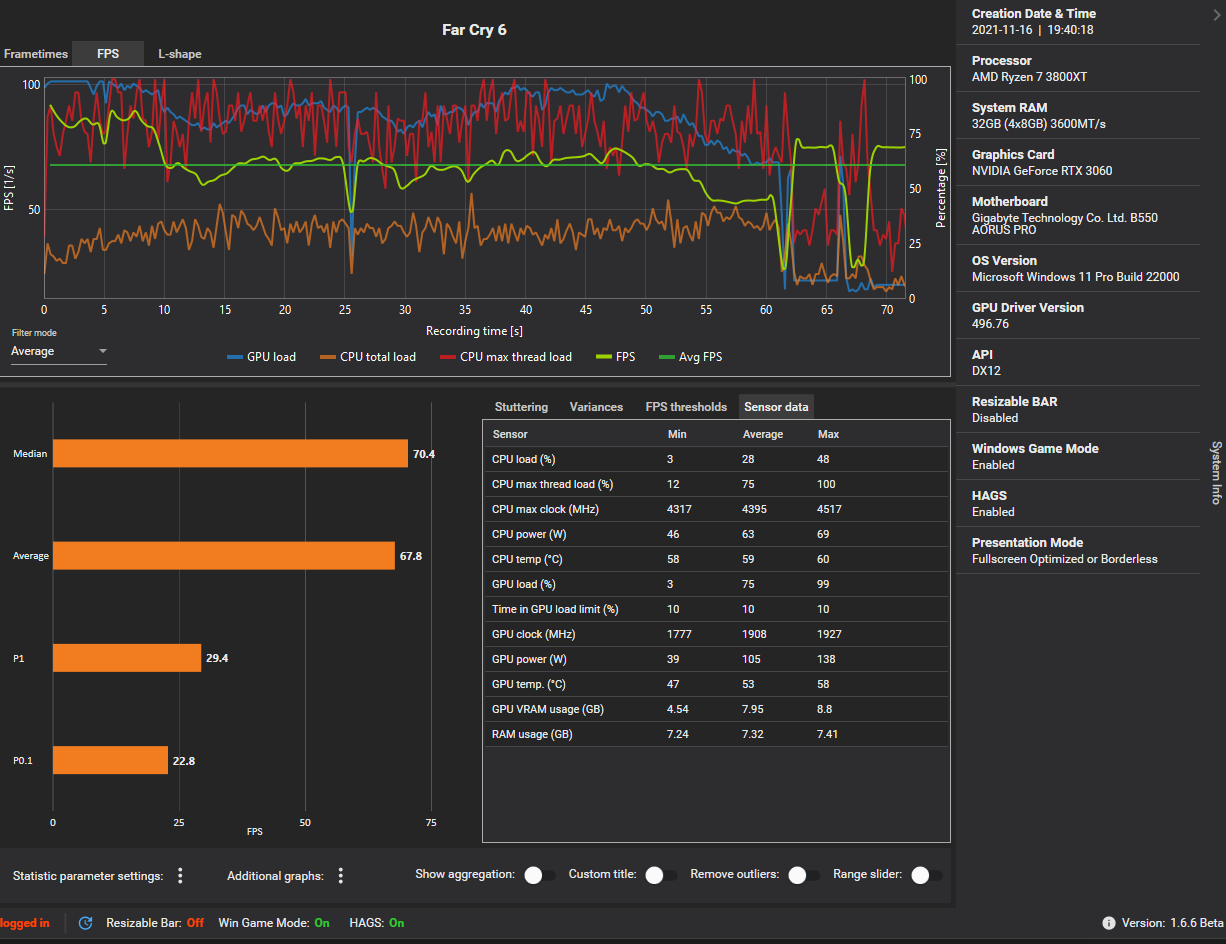Click the P0.1 FPS bar

pyautogui.click(x=110, y=760)
